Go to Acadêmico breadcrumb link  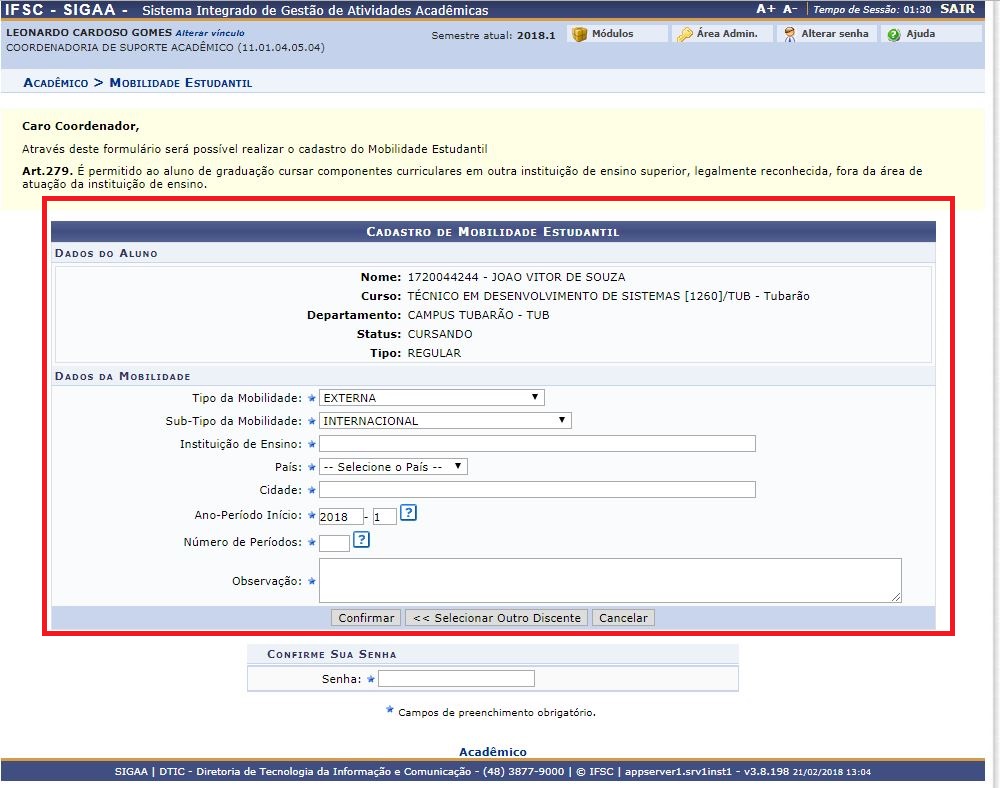pos(55,82)
